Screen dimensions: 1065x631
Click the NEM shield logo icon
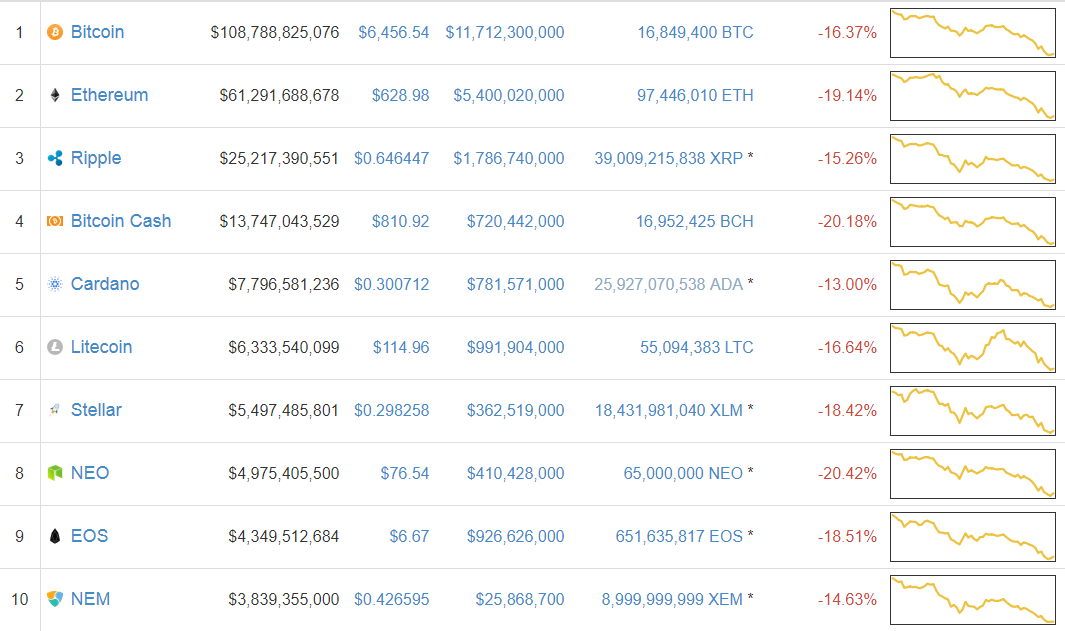point(55,599)
